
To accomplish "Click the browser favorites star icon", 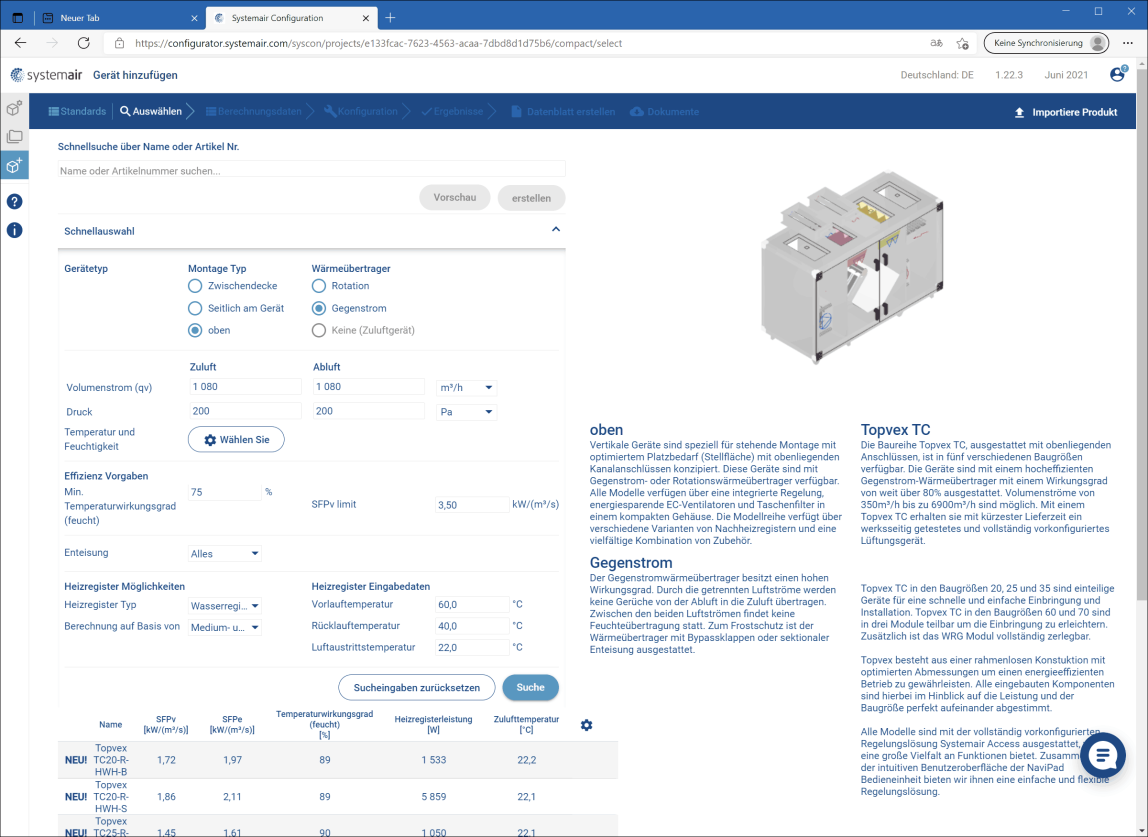I will click(x=963, y=43).
